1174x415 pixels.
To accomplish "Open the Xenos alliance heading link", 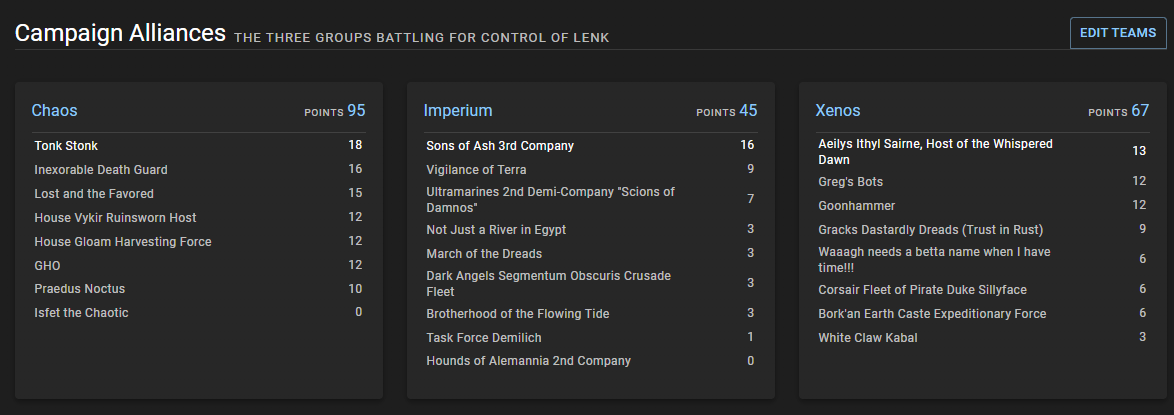I will 838,110.
